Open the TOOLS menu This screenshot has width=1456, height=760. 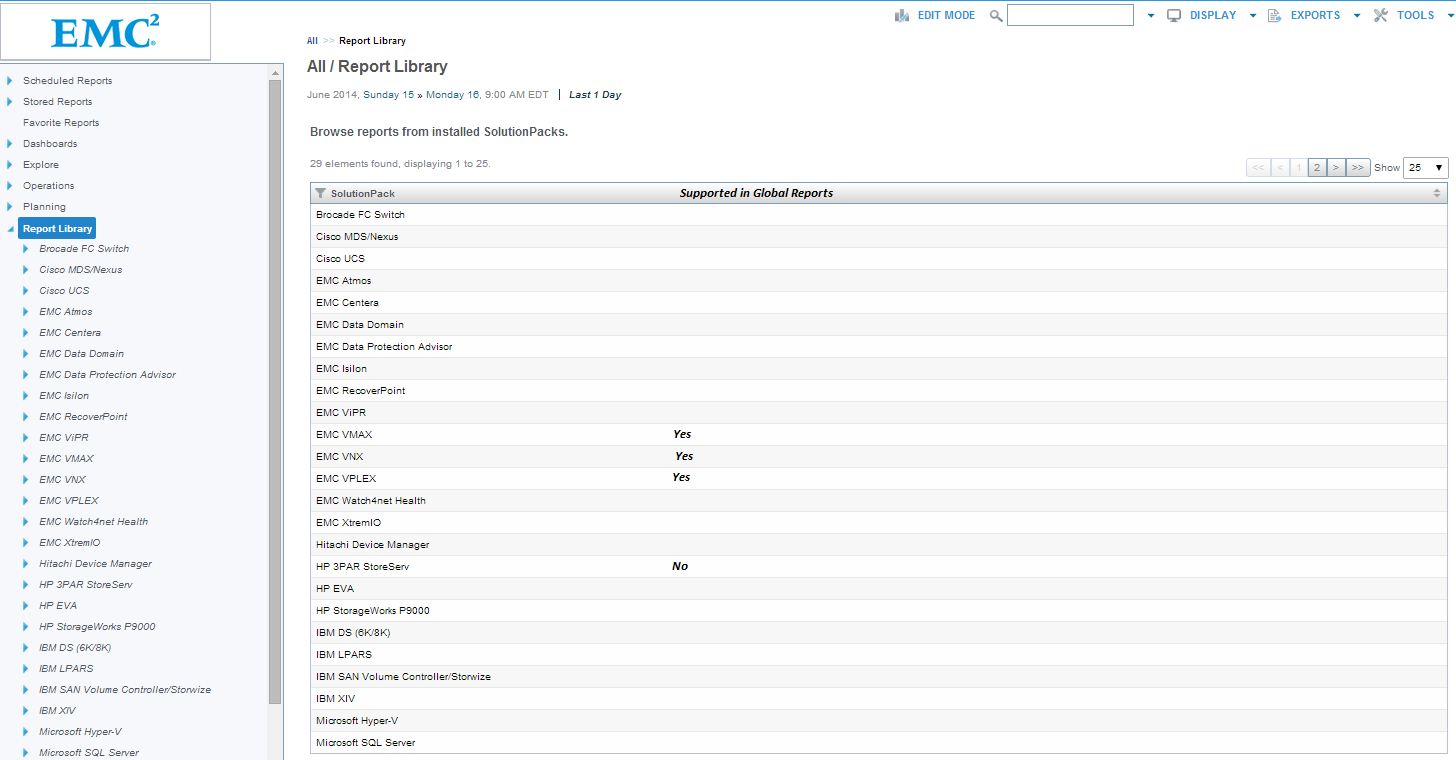(1415, 15)
